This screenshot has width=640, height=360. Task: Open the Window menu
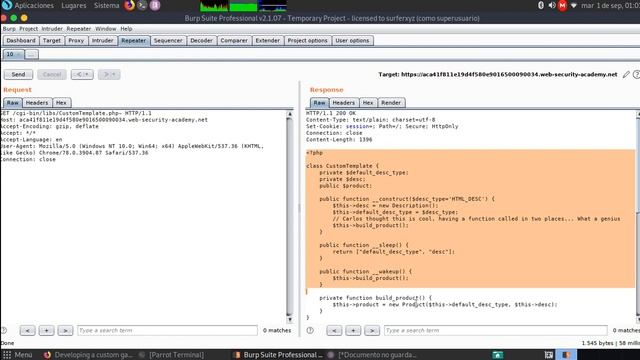(106, 29)
